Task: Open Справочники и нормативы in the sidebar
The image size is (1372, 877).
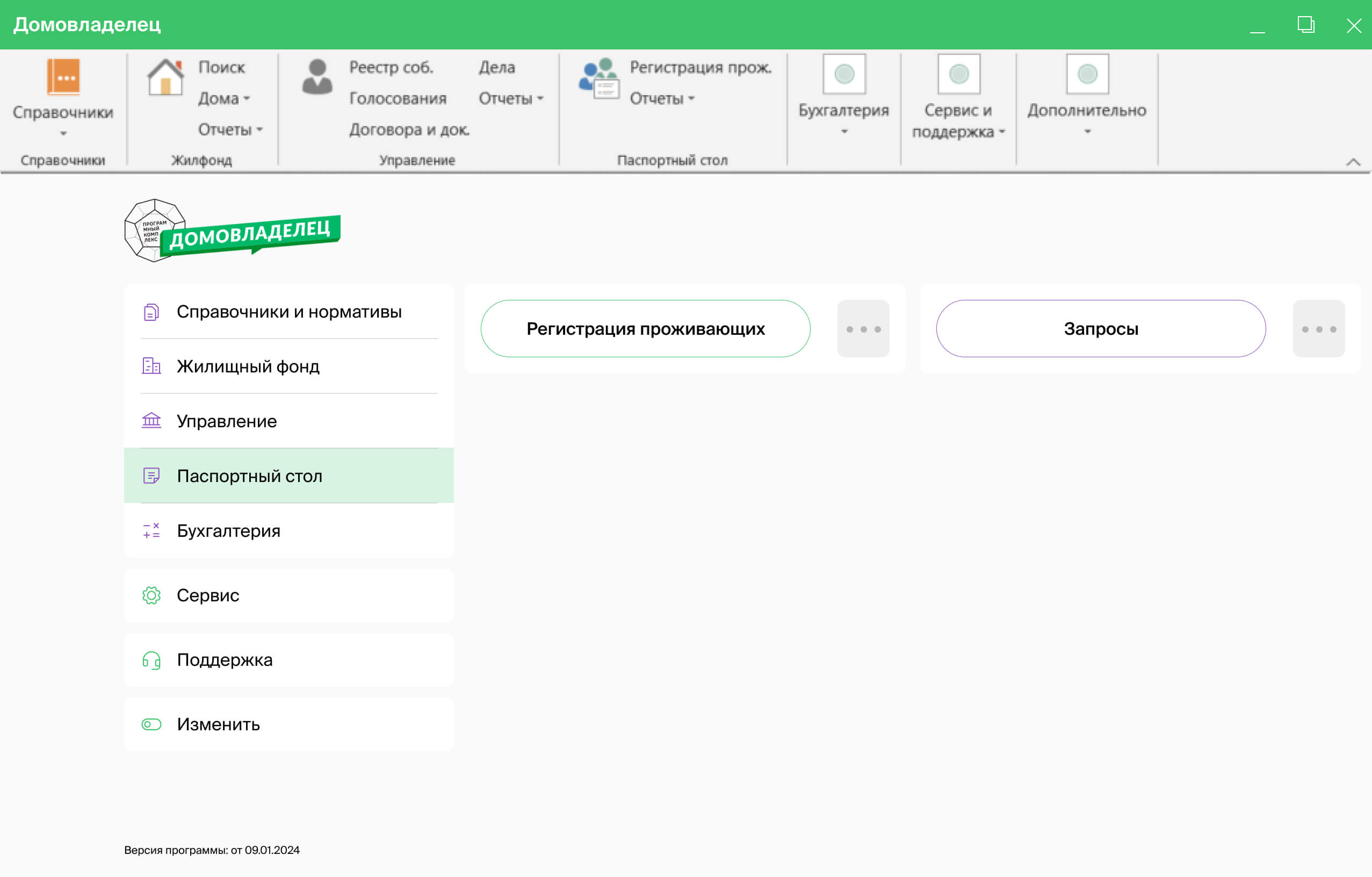Action: [x=289, y=312]
